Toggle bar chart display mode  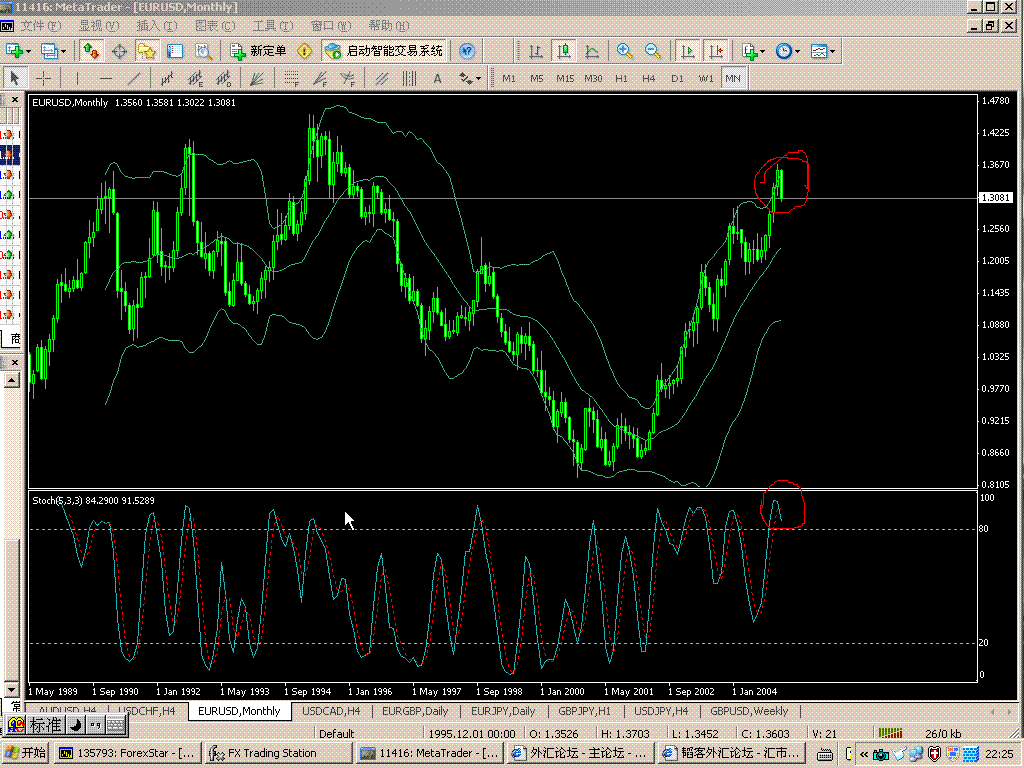(x=536, y=50)
